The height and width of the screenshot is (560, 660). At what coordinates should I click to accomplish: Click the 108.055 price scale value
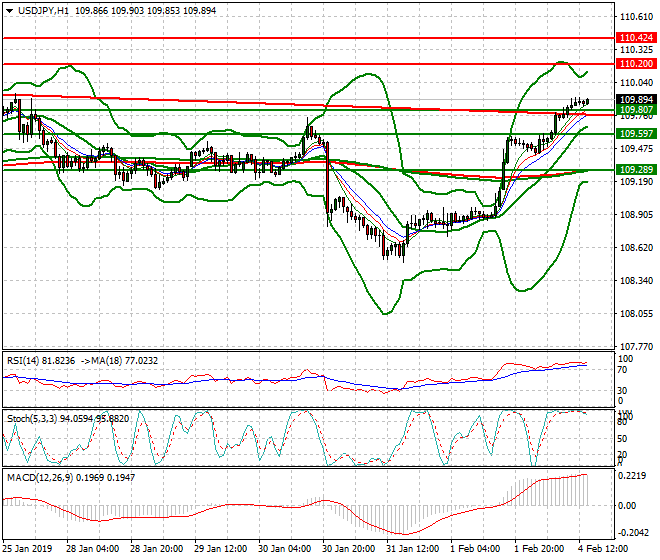(636, 313)
